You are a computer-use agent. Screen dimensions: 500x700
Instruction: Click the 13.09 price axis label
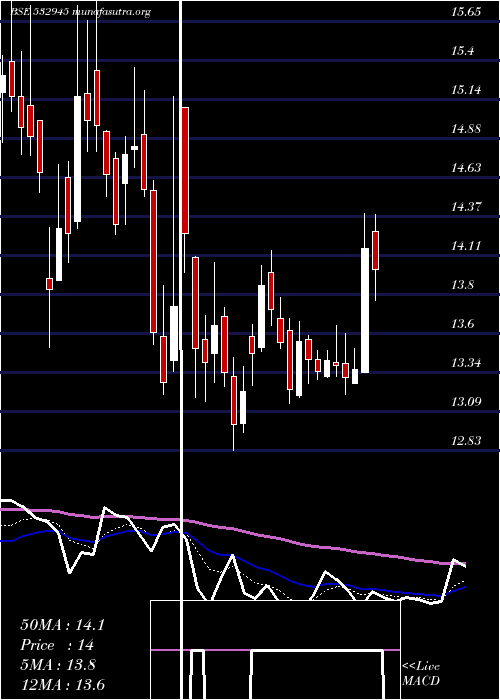pos(466,402)
